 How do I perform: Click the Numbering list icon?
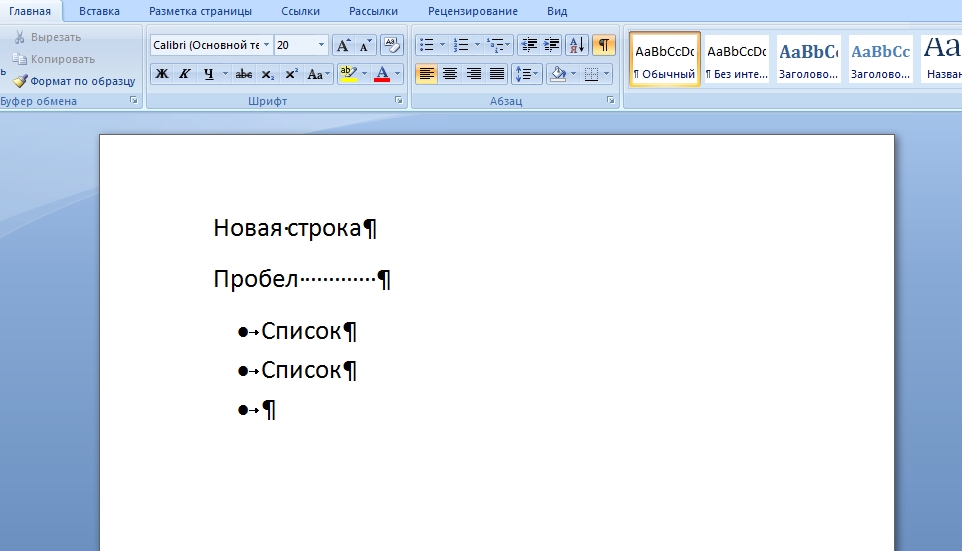point(461,45)
